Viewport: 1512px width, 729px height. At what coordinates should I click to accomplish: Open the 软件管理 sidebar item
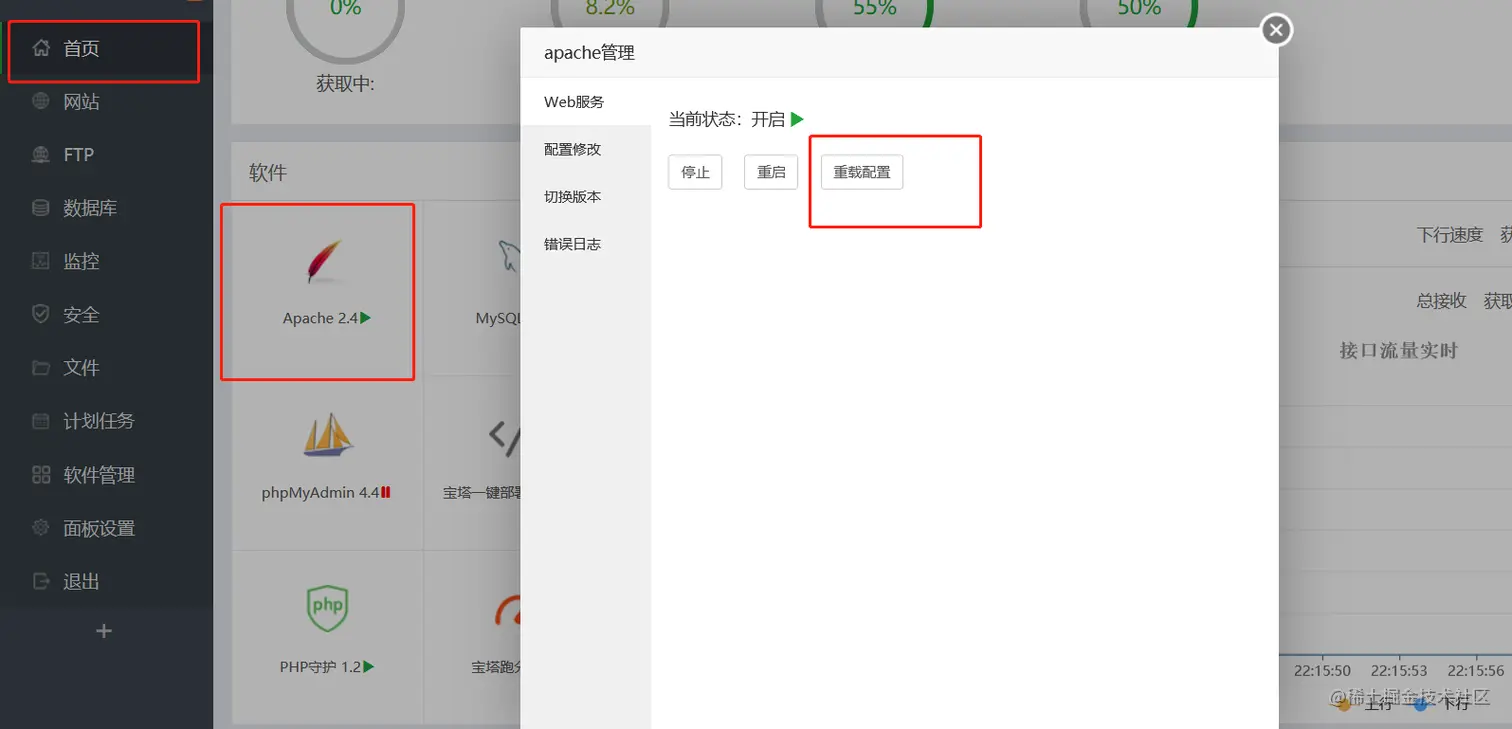pos(106,474)
